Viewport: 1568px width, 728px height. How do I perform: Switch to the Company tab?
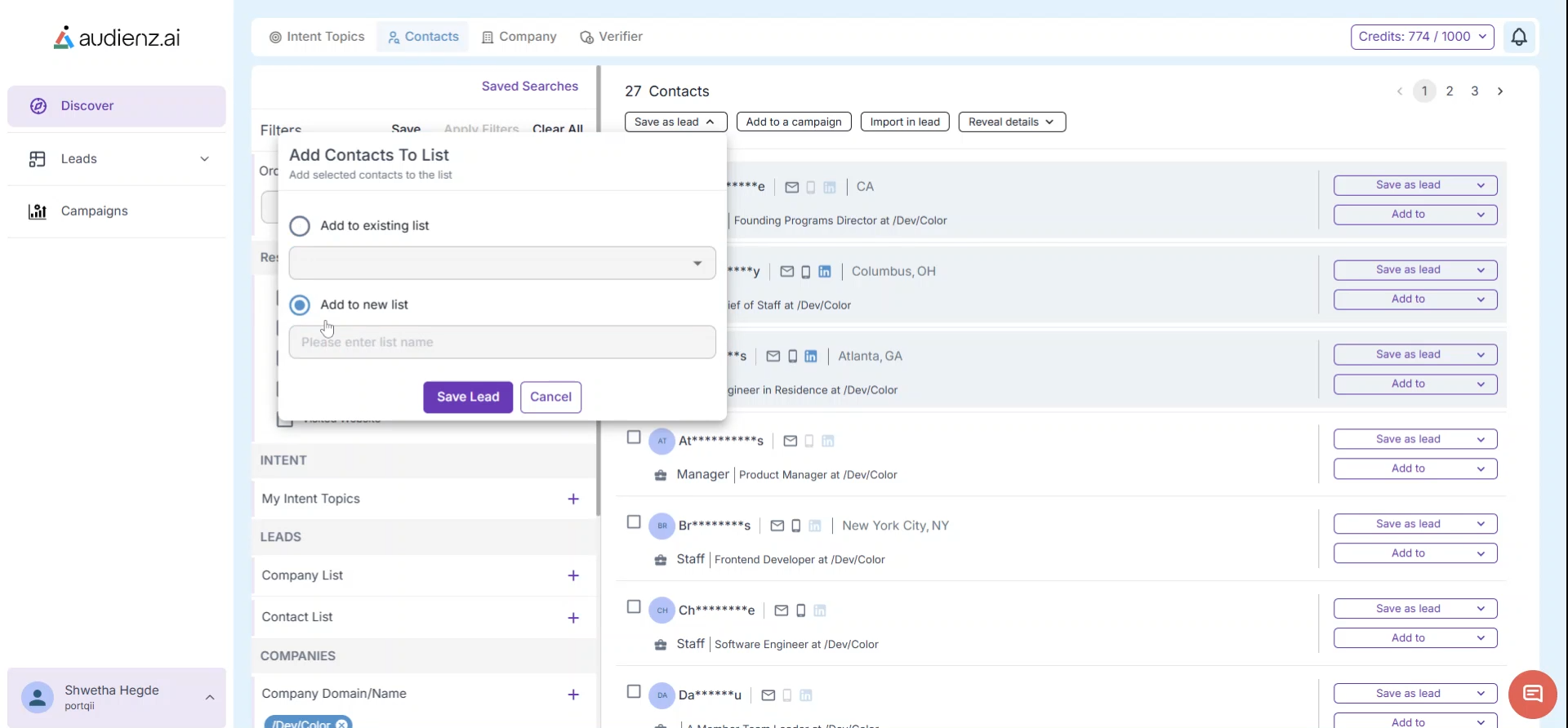click(x=519, y=37)
